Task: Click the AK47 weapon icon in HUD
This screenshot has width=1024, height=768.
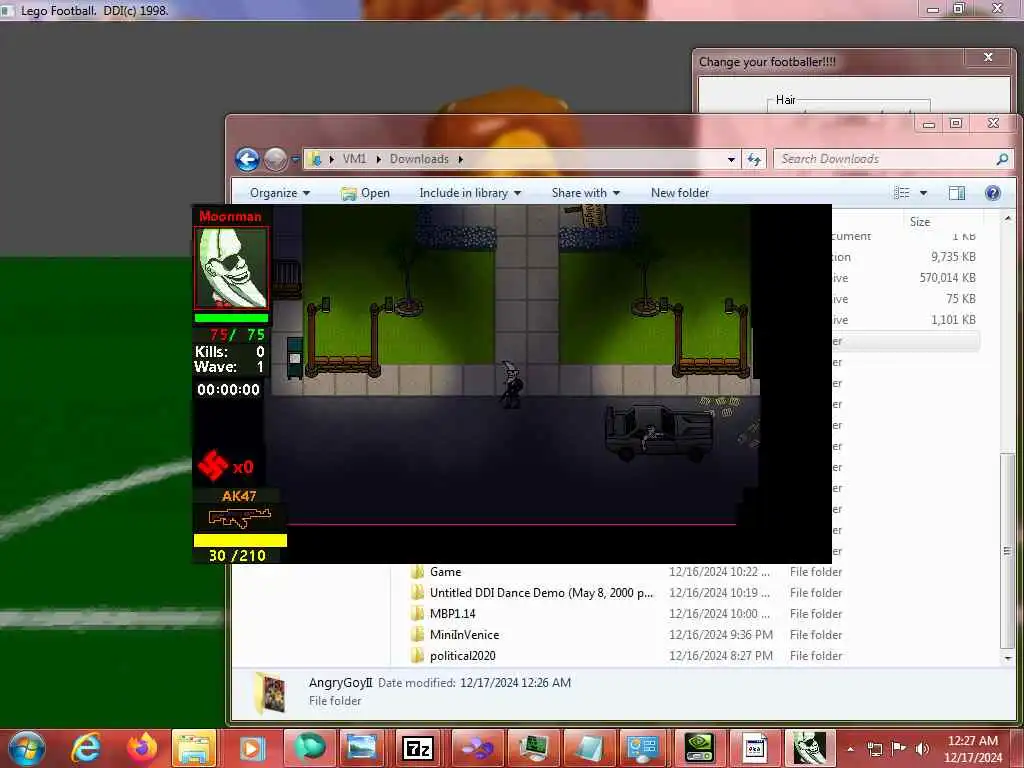Action: coord(240,518)
